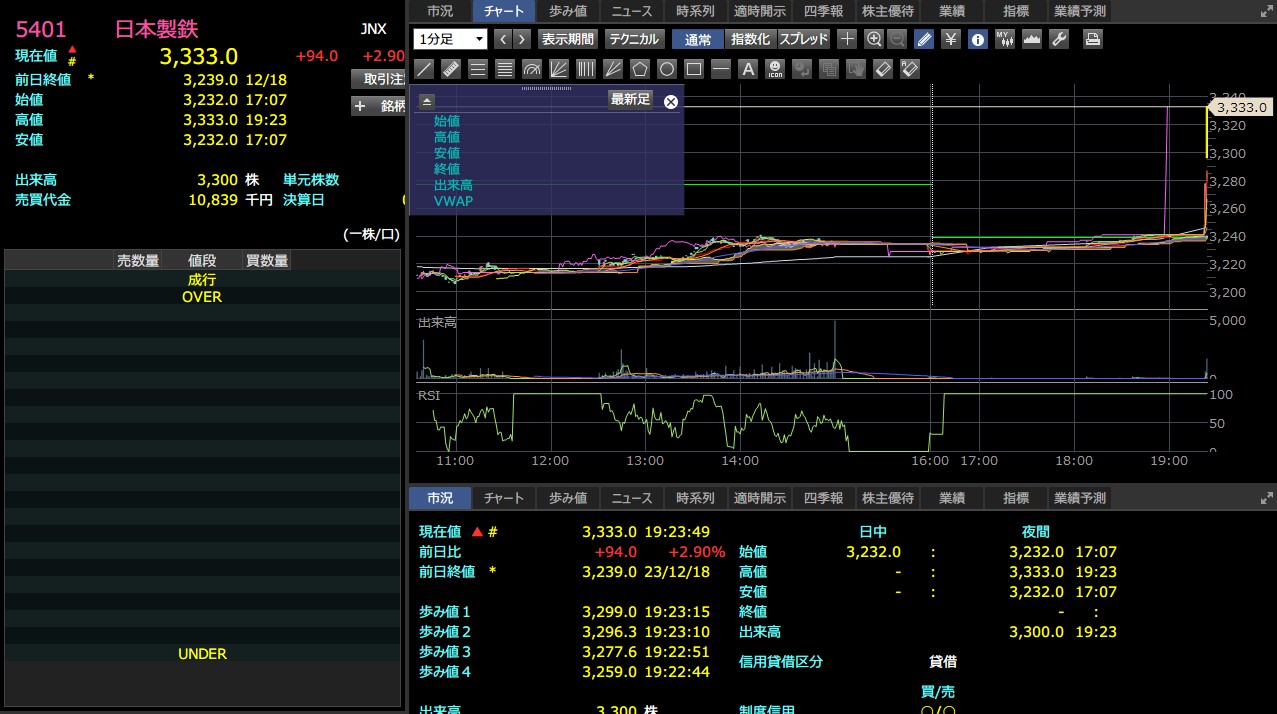Zoom in on the chart
1277x714 pixels.
pyautogui.click(x=874, y=39)
